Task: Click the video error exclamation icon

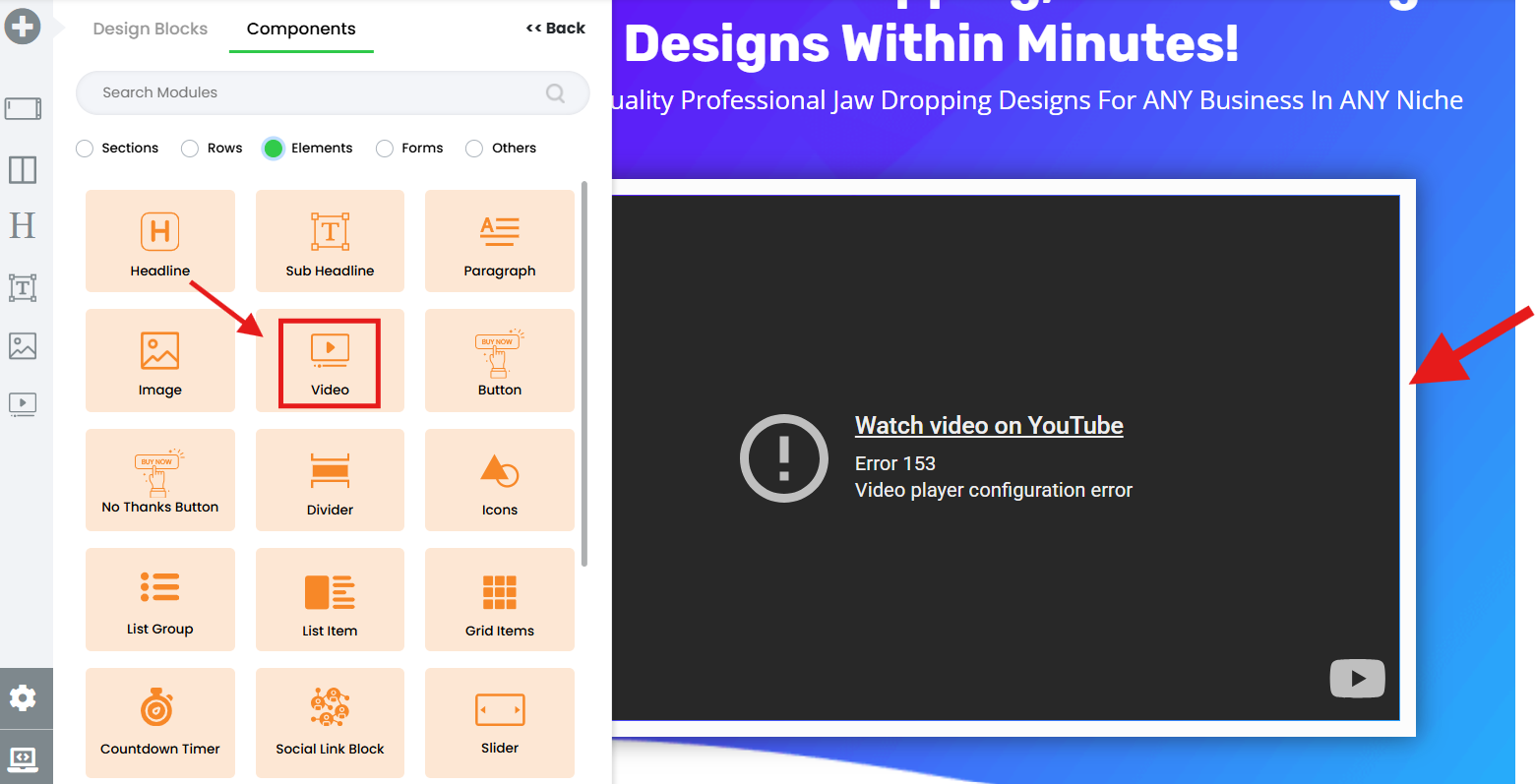Action: (784, 458)
